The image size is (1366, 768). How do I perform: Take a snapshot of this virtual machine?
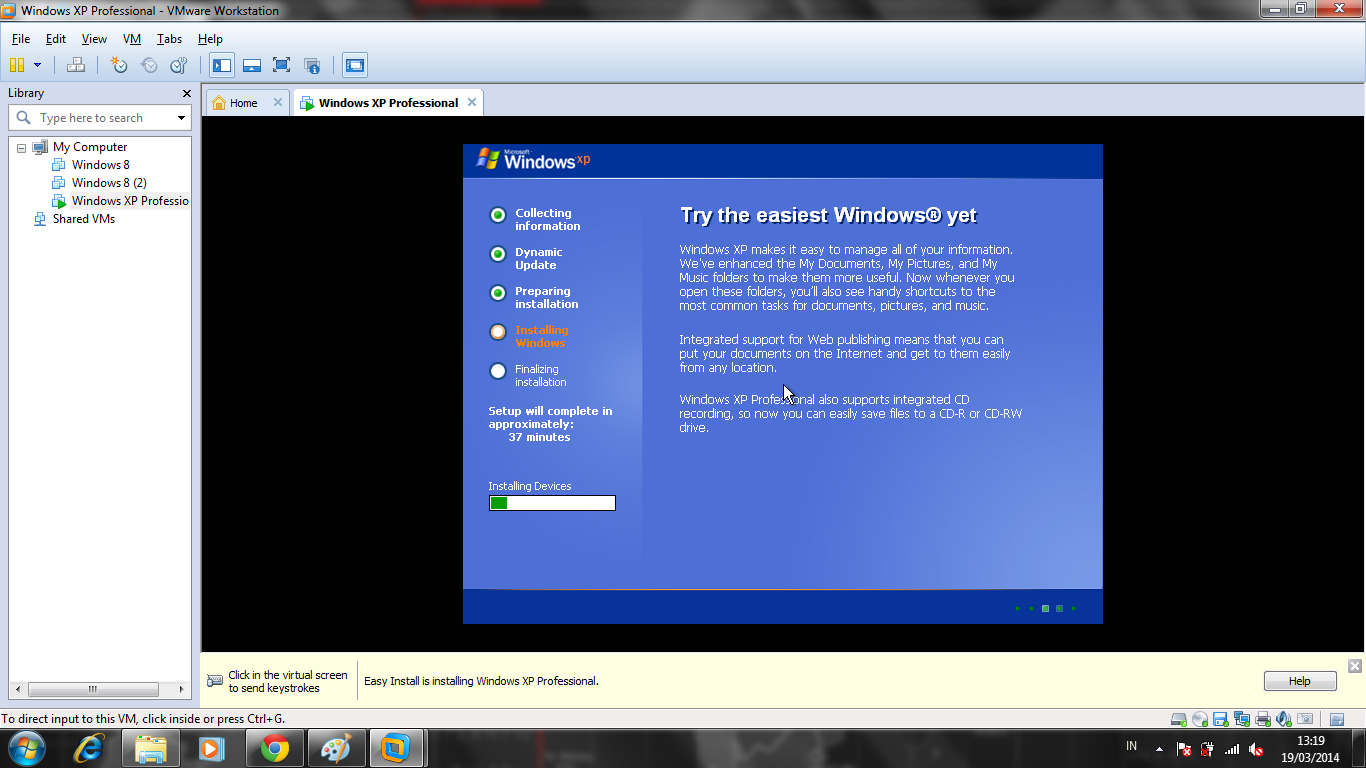(x=119, y=65)
